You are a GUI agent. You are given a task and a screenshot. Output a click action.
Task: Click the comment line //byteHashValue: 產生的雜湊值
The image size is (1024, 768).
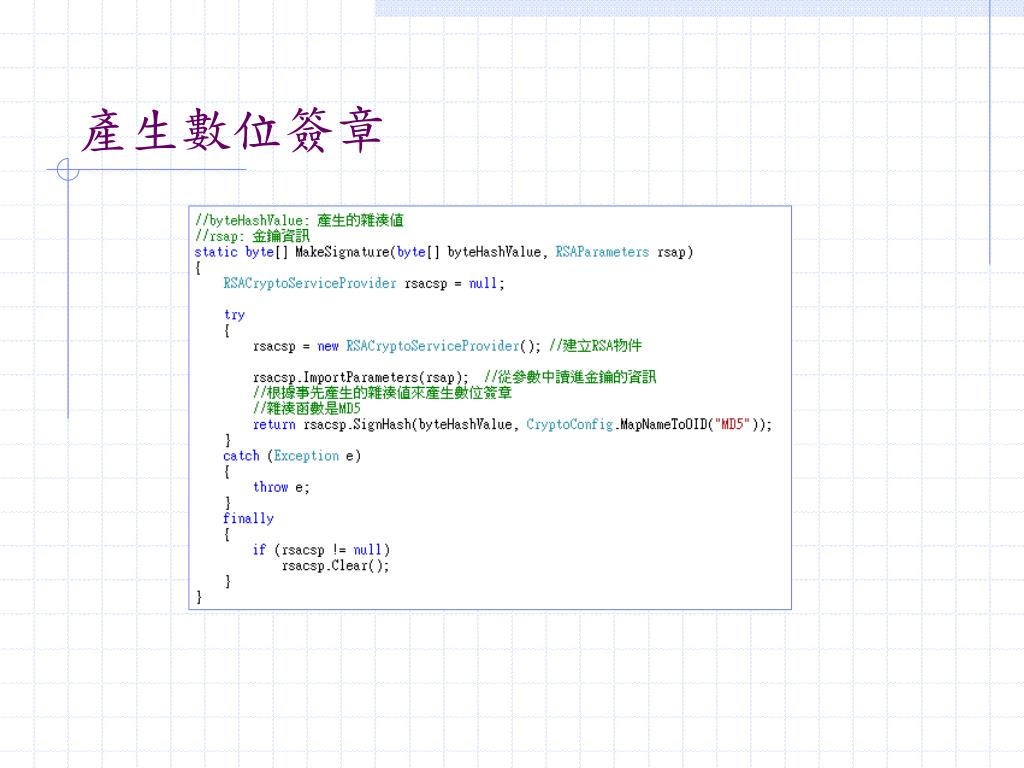click(299, 220)
